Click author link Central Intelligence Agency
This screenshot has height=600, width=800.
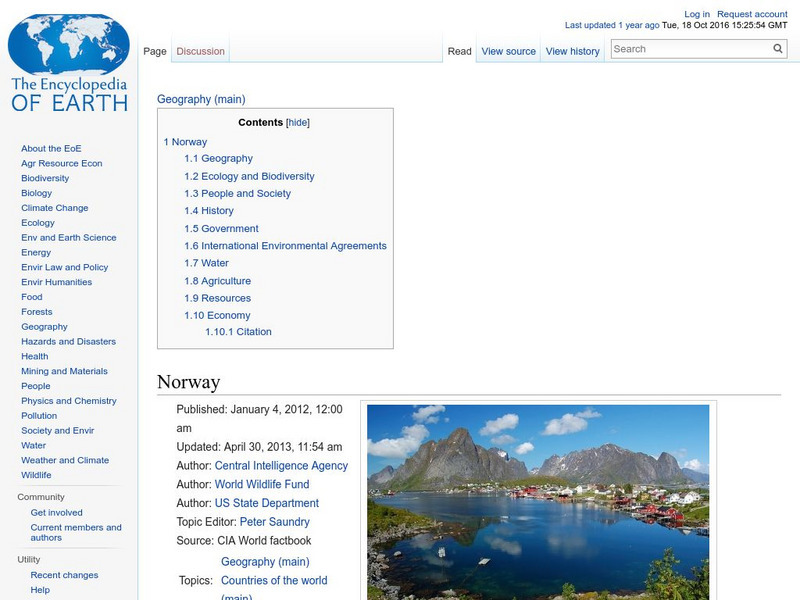[282, 465]
